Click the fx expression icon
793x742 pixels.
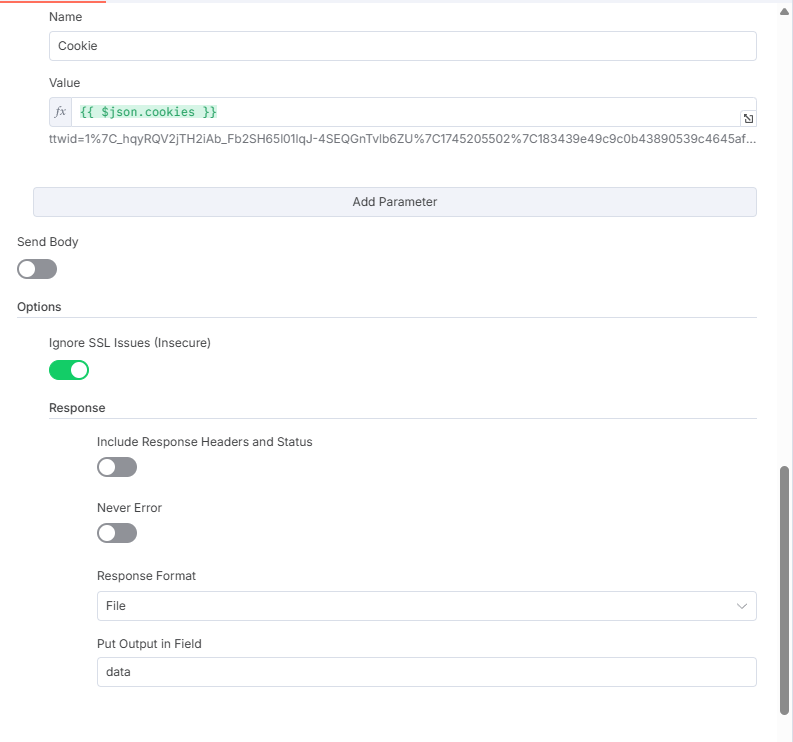(x=61, y=112)
